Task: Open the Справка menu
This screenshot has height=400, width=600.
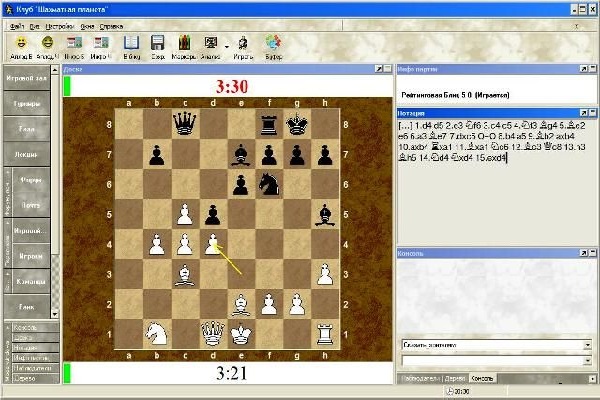Action: (x=111, y=26)
